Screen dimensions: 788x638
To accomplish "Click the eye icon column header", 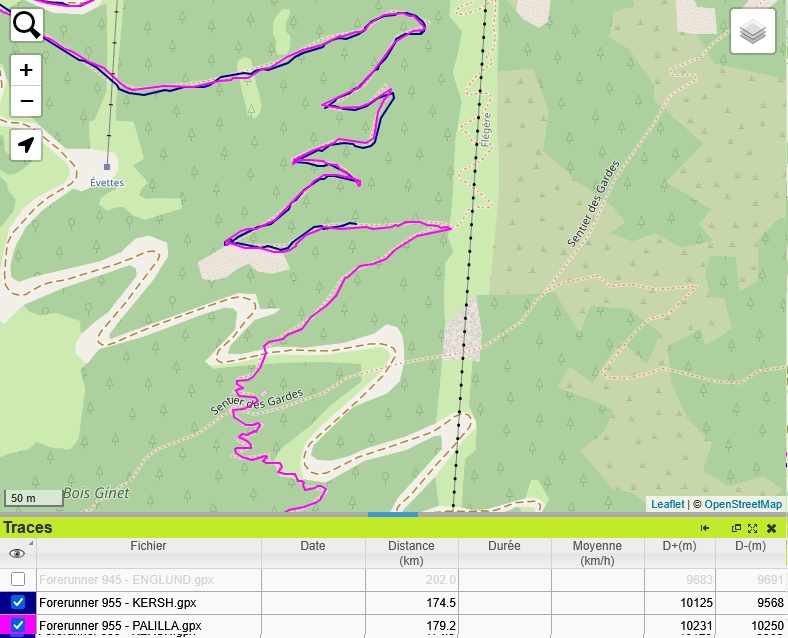I will tap(17, 553).
